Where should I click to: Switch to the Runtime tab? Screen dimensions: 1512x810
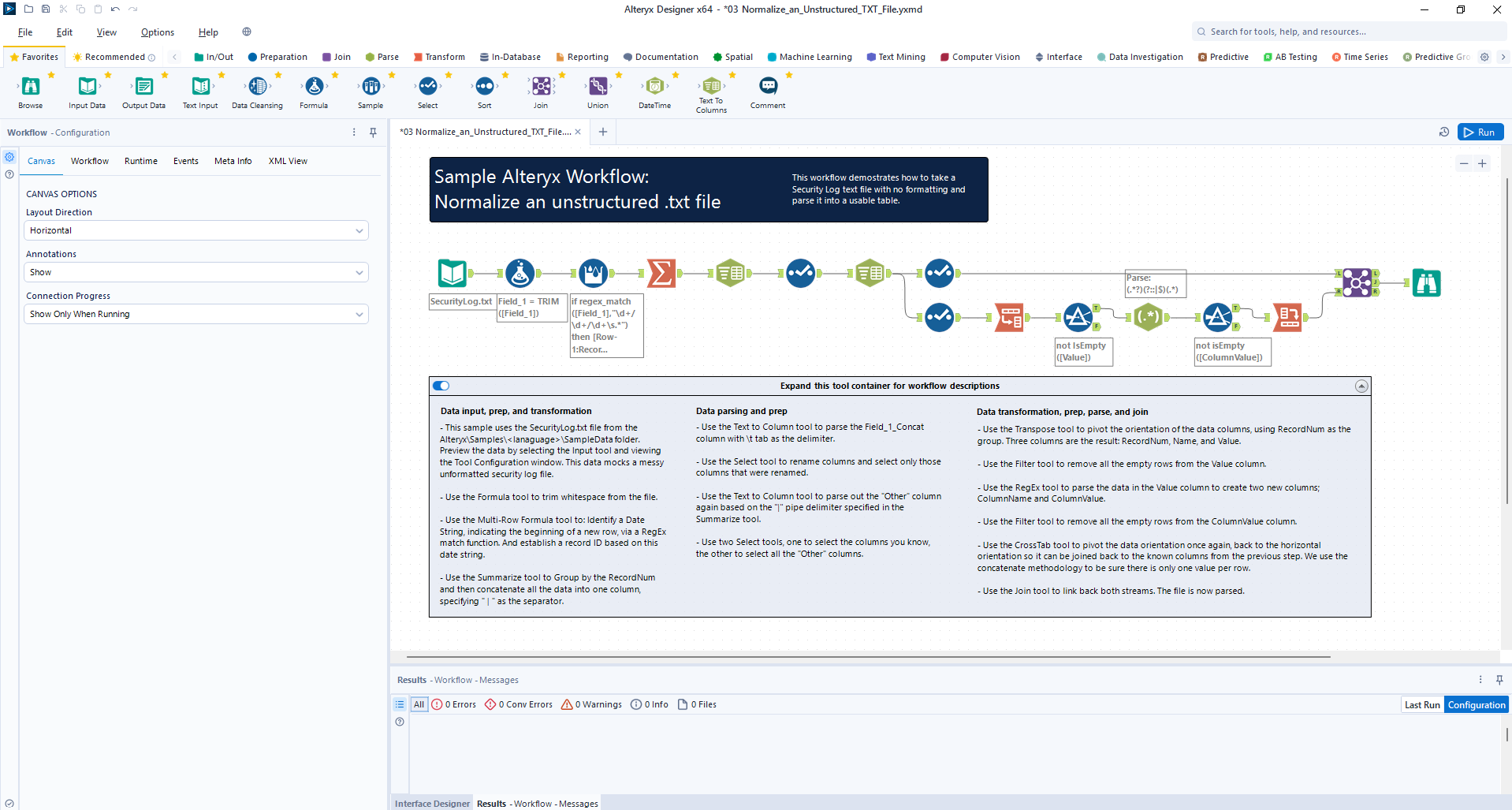point(140,161)
